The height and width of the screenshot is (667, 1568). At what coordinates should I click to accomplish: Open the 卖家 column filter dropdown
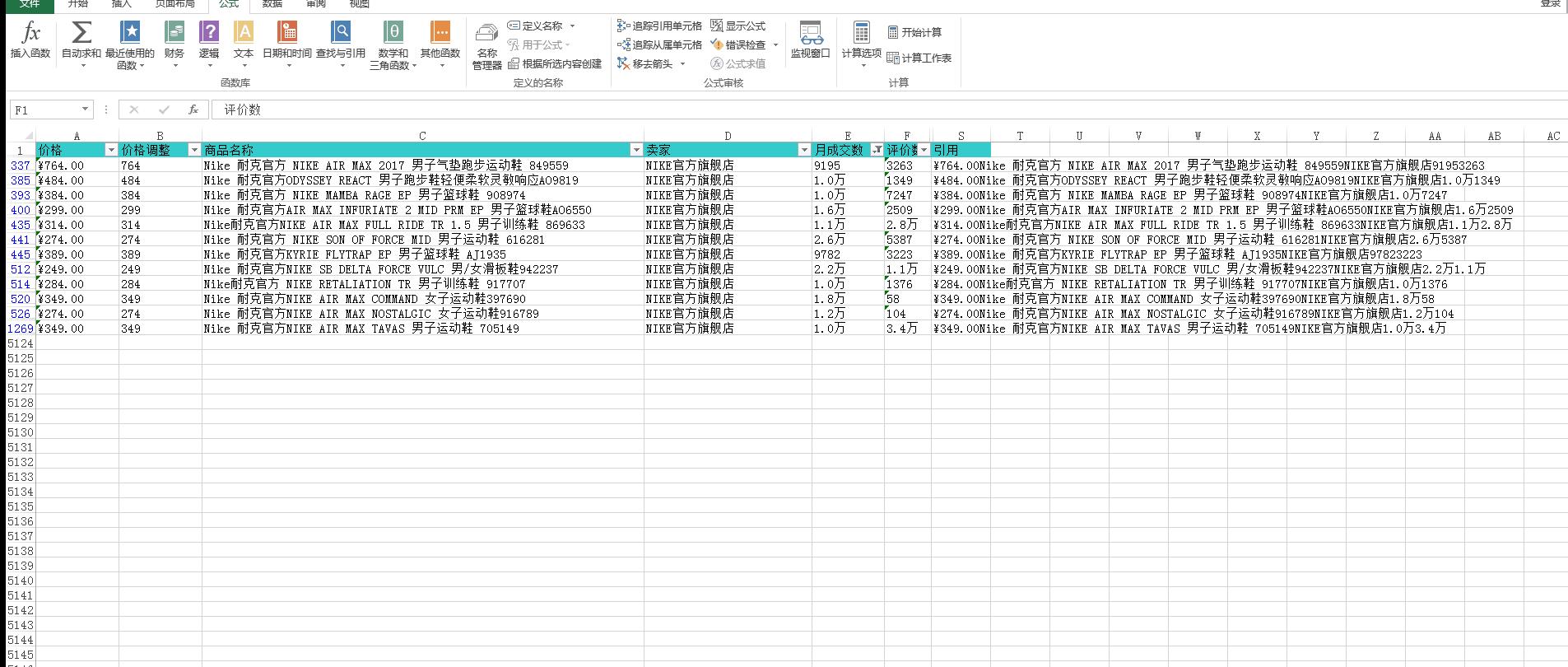click(804, 150)
